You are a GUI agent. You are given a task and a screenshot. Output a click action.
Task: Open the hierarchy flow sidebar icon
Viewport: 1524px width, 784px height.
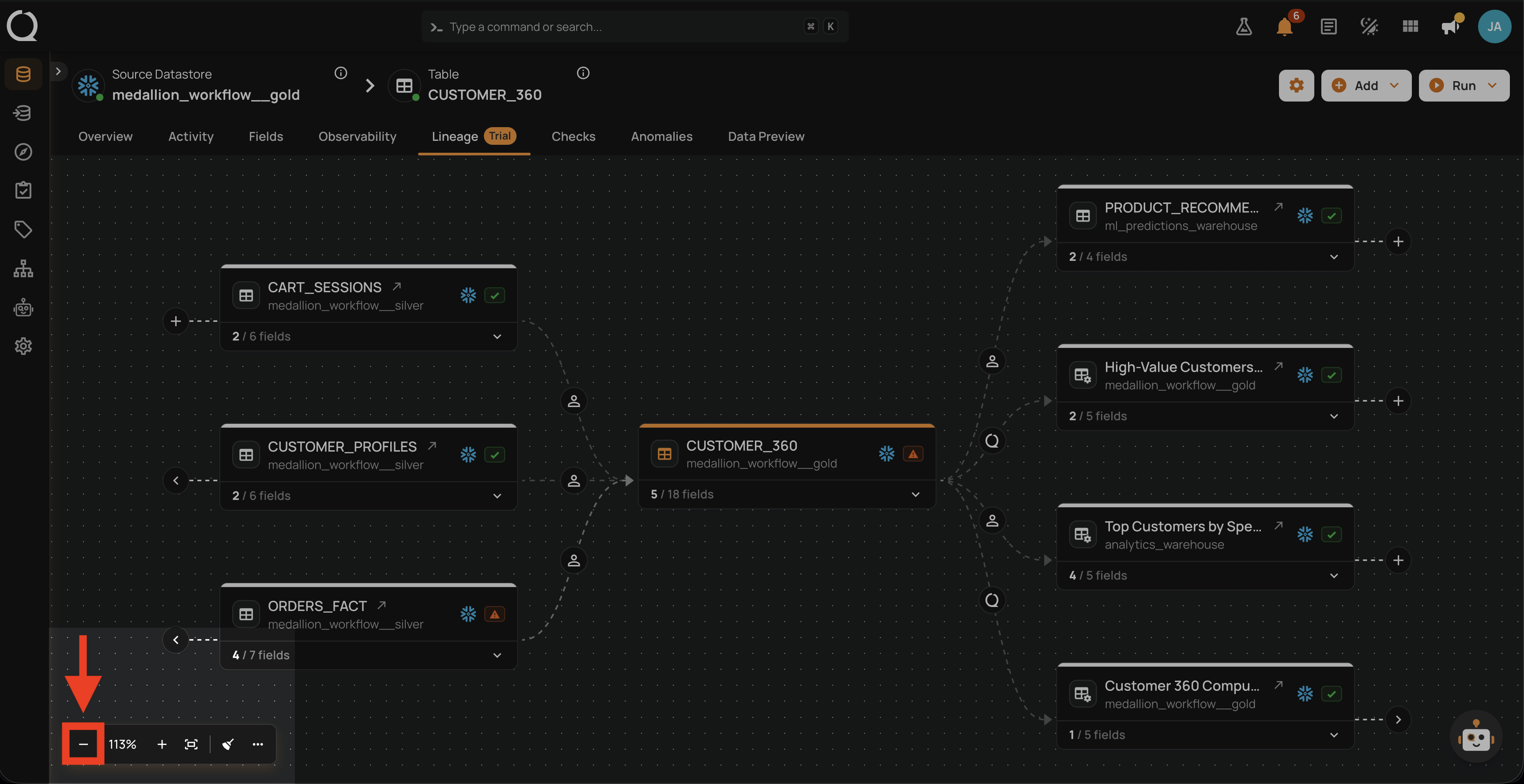click(23, 269)
